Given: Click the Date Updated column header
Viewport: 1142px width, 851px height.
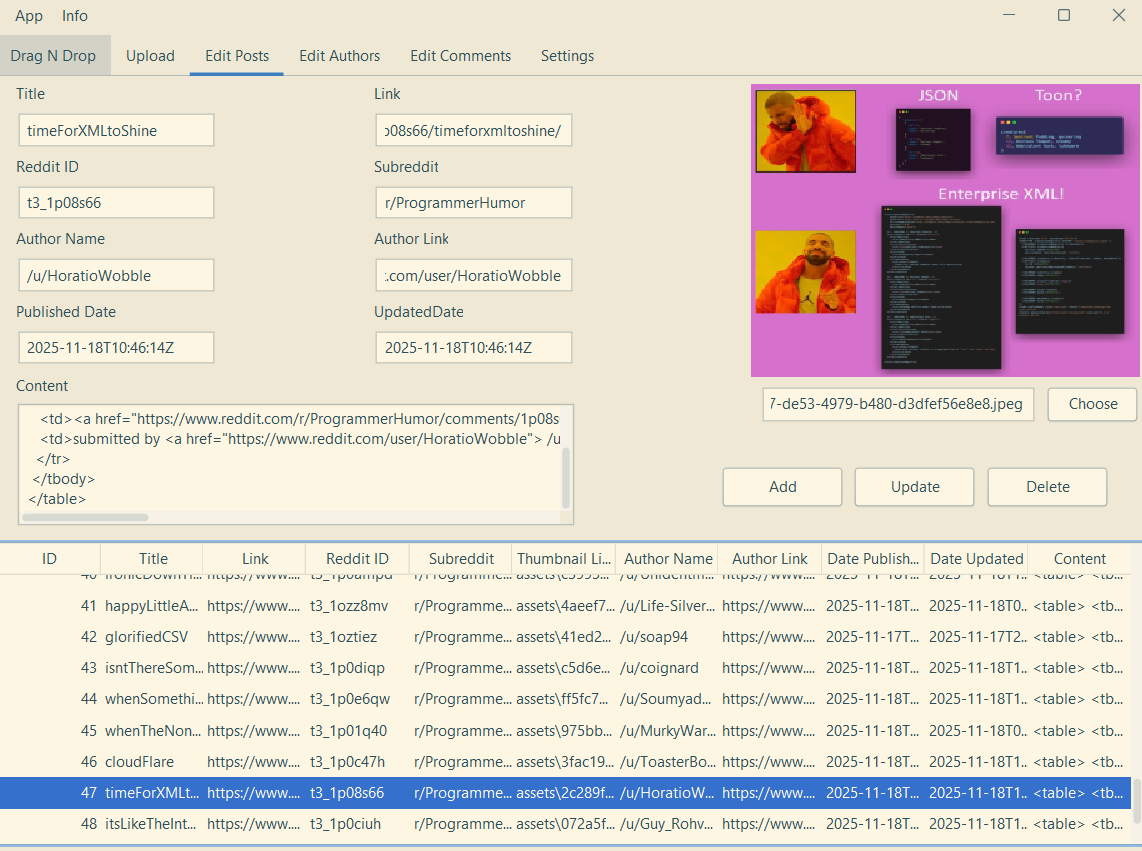Looking at the screenshot, I should pyautogui.click(x=977, y=559).
